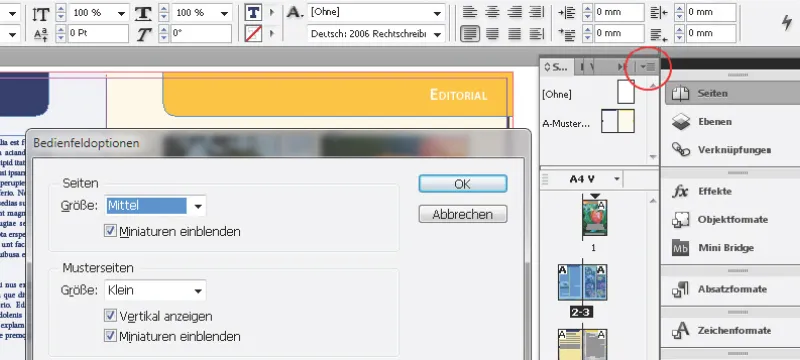The image size is (800, 360).
Task: Switch to the S... (Seiten) panel tab
Action: (x=556, y=66)
